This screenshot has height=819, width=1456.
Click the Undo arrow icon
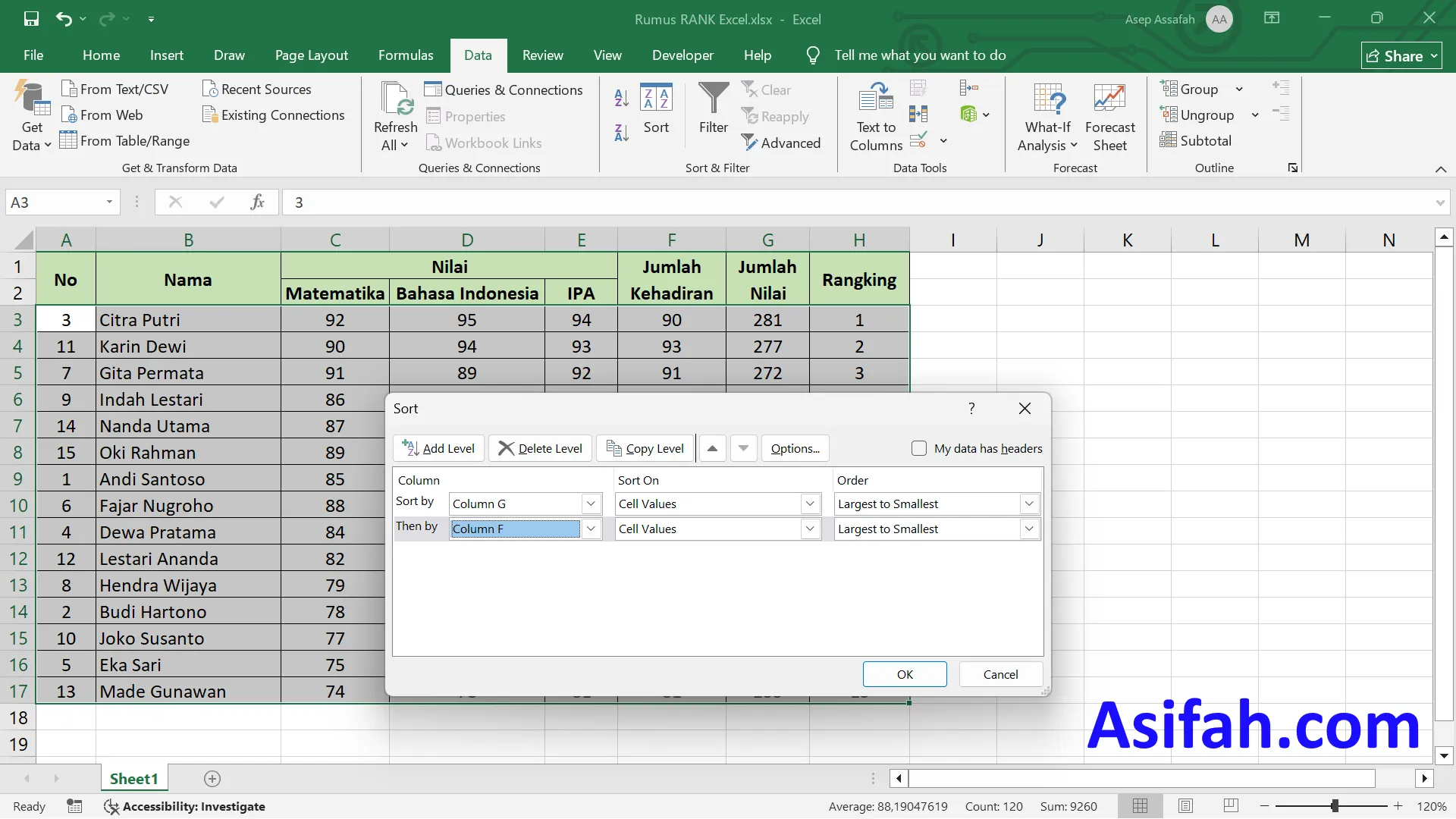pyautogui.click(x=64, y=19)
